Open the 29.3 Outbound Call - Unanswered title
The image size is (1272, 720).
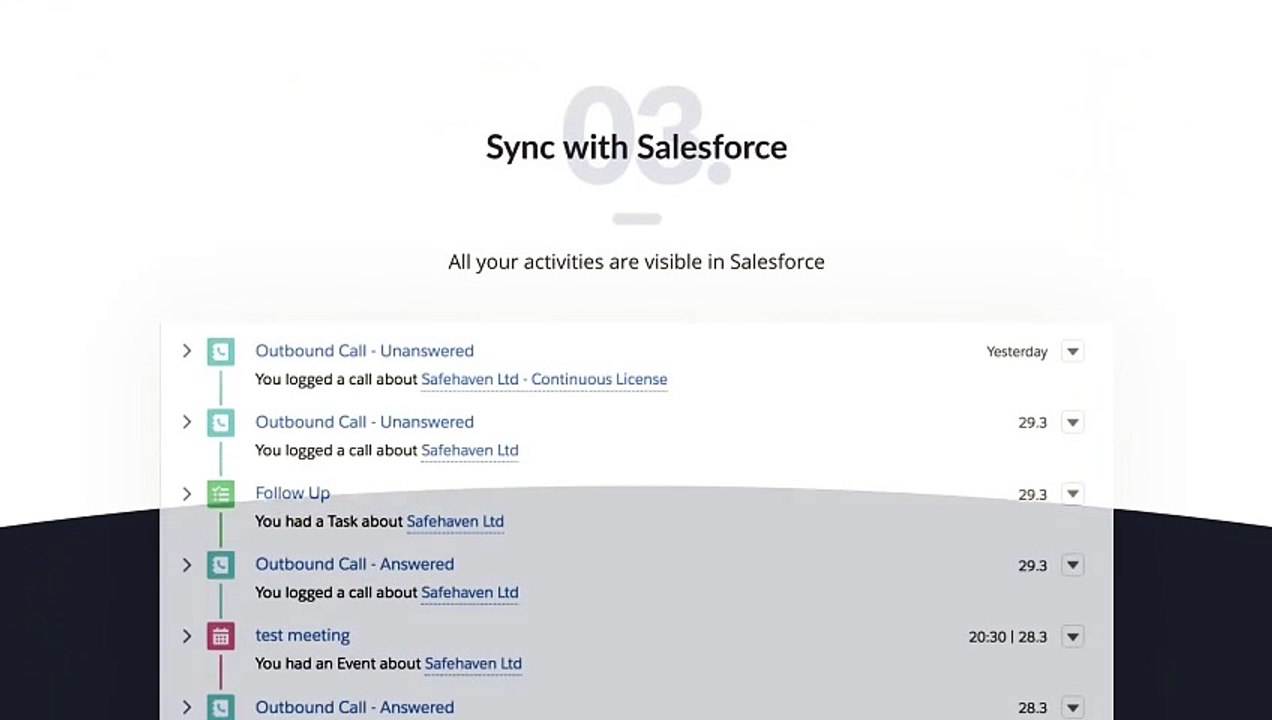click(364, 422)
